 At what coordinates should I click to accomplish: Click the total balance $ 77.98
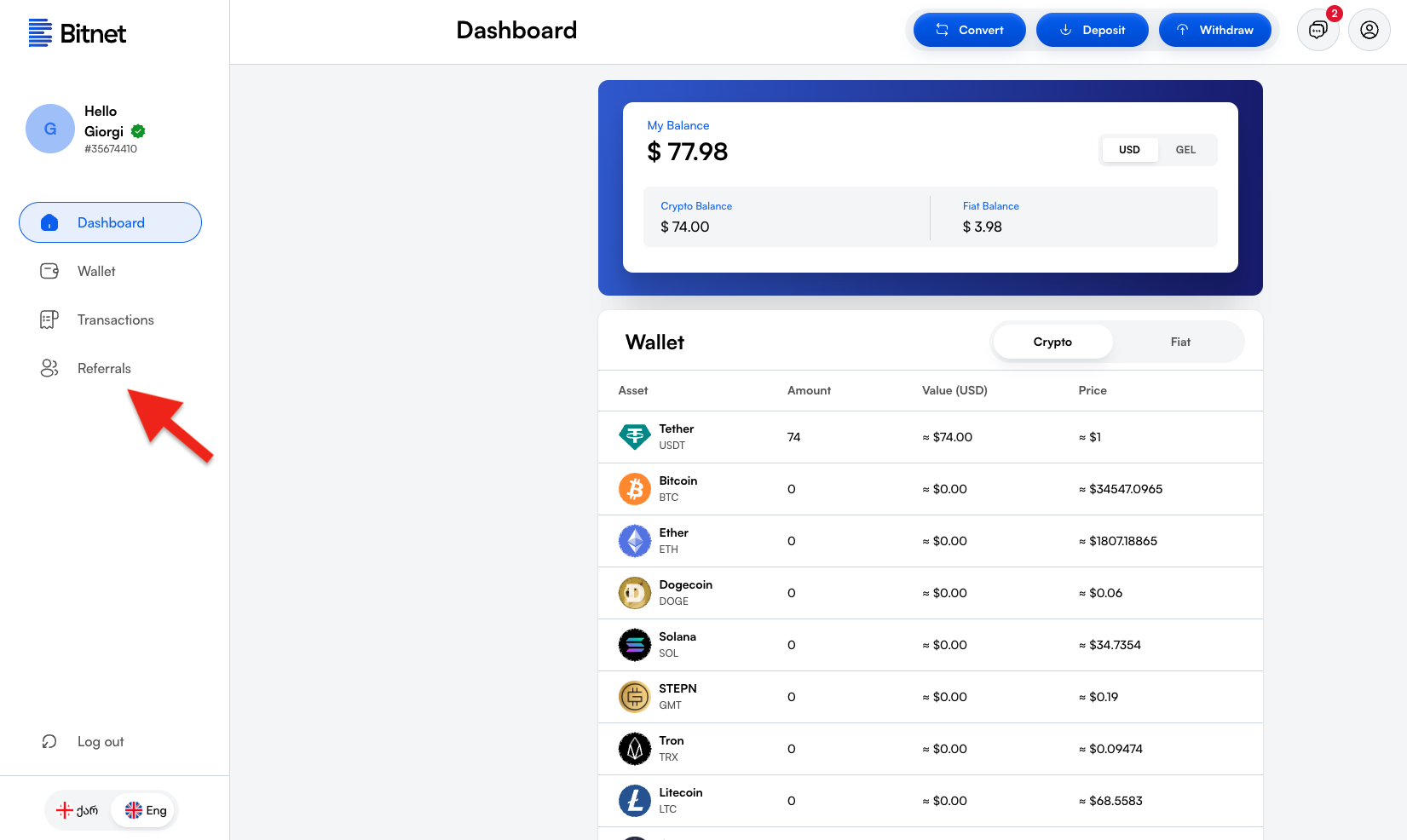(x=688, y=152)
